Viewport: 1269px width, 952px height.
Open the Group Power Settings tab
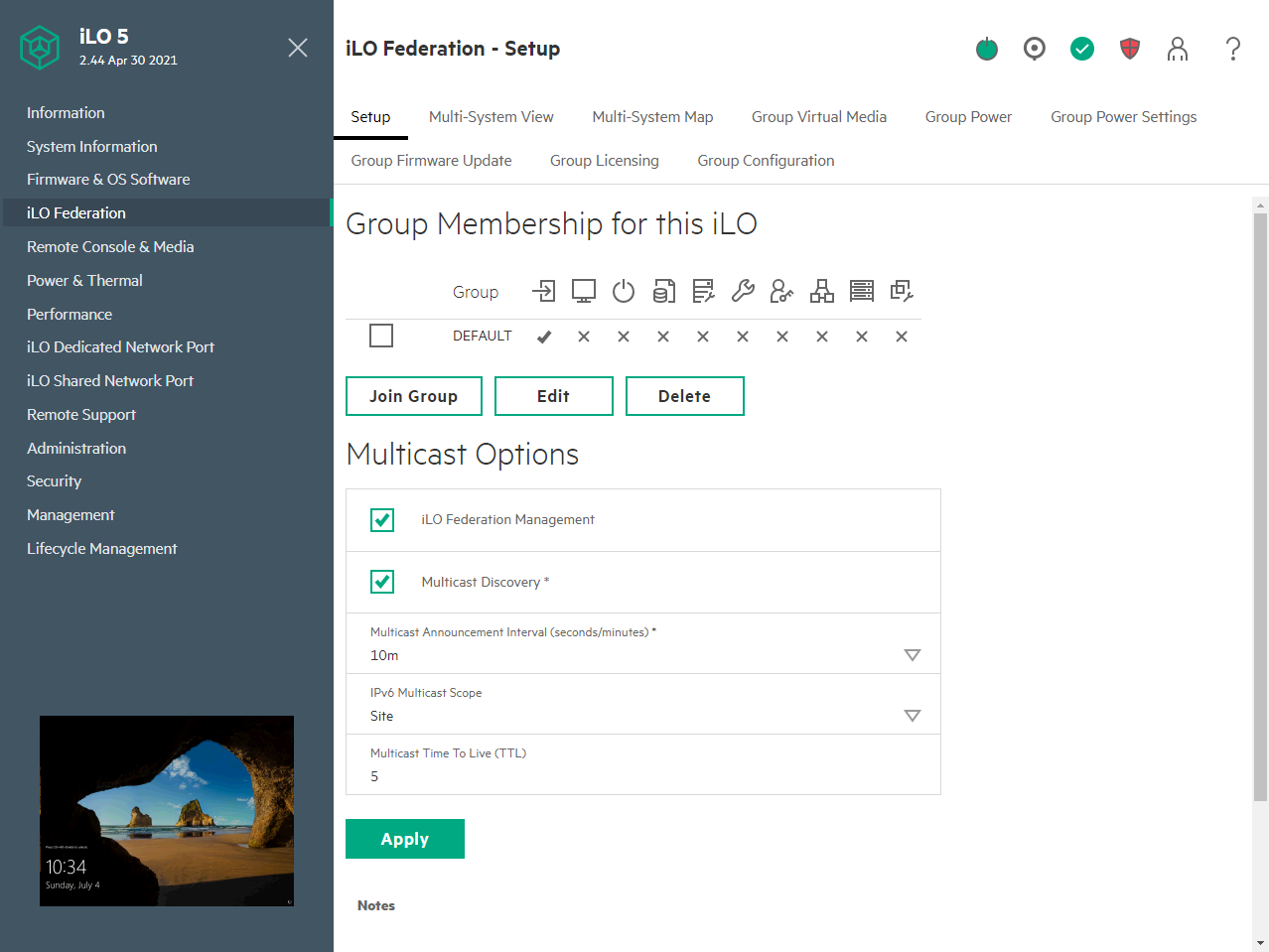(x=1124, y=117)
